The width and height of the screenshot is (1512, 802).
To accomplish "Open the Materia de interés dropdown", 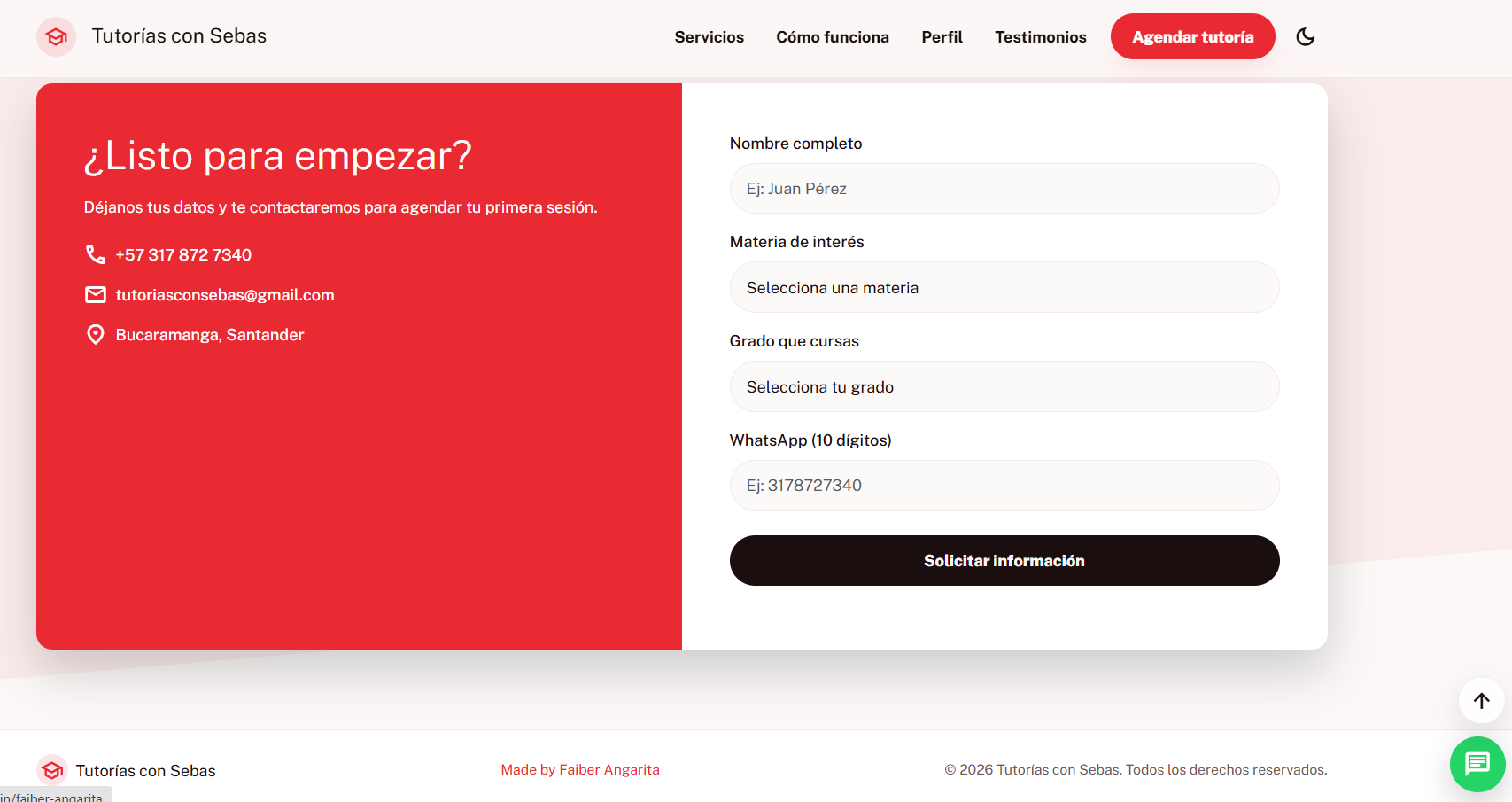I will click(1004, 288).
